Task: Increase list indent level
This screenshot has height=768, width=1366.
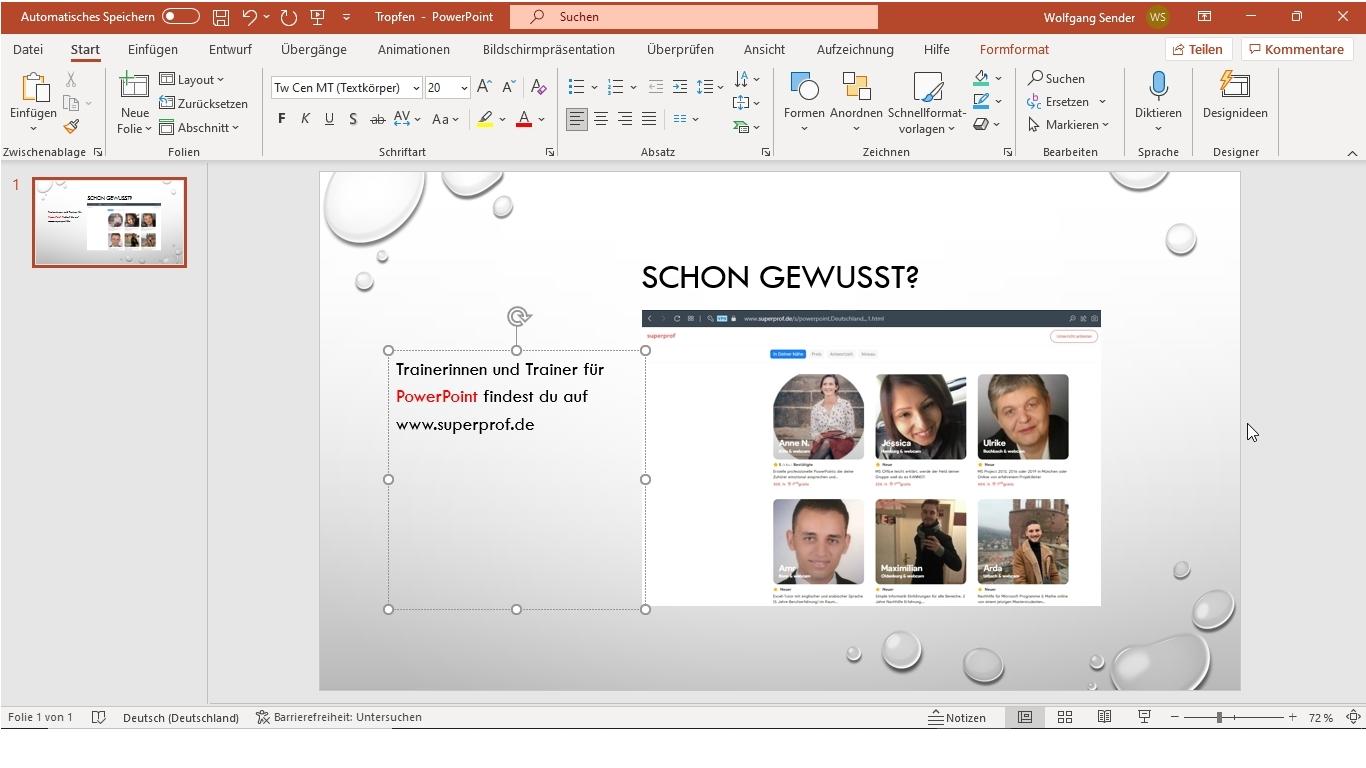Action: (680, 87)
